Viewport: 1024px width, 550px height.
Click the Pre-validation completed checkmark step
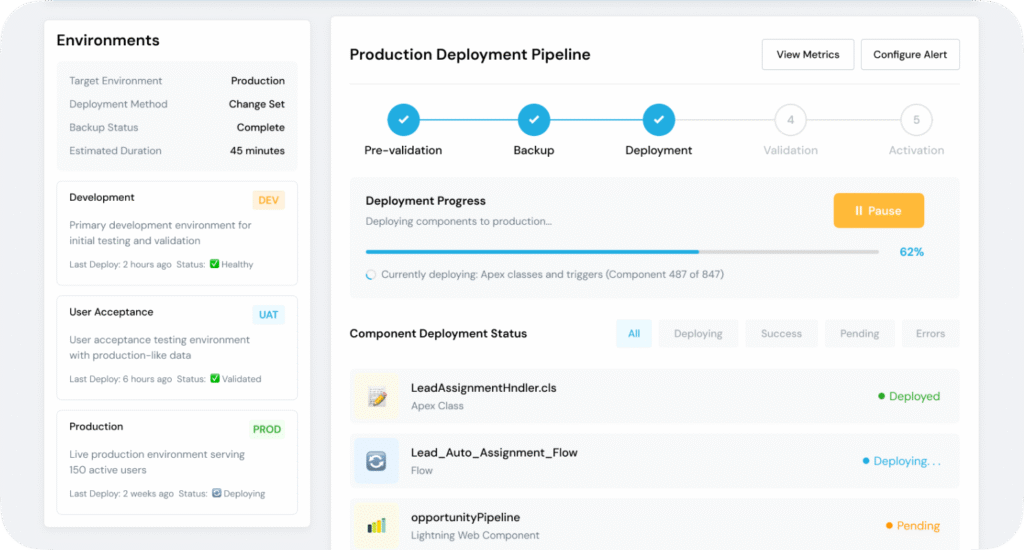tap(403, 120)
